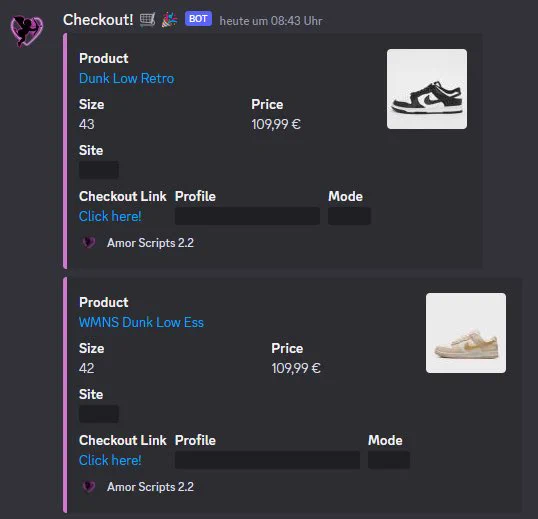
Task: Enlarge the beige WMNS Dunk thumbnail
Action: [466, 333]
